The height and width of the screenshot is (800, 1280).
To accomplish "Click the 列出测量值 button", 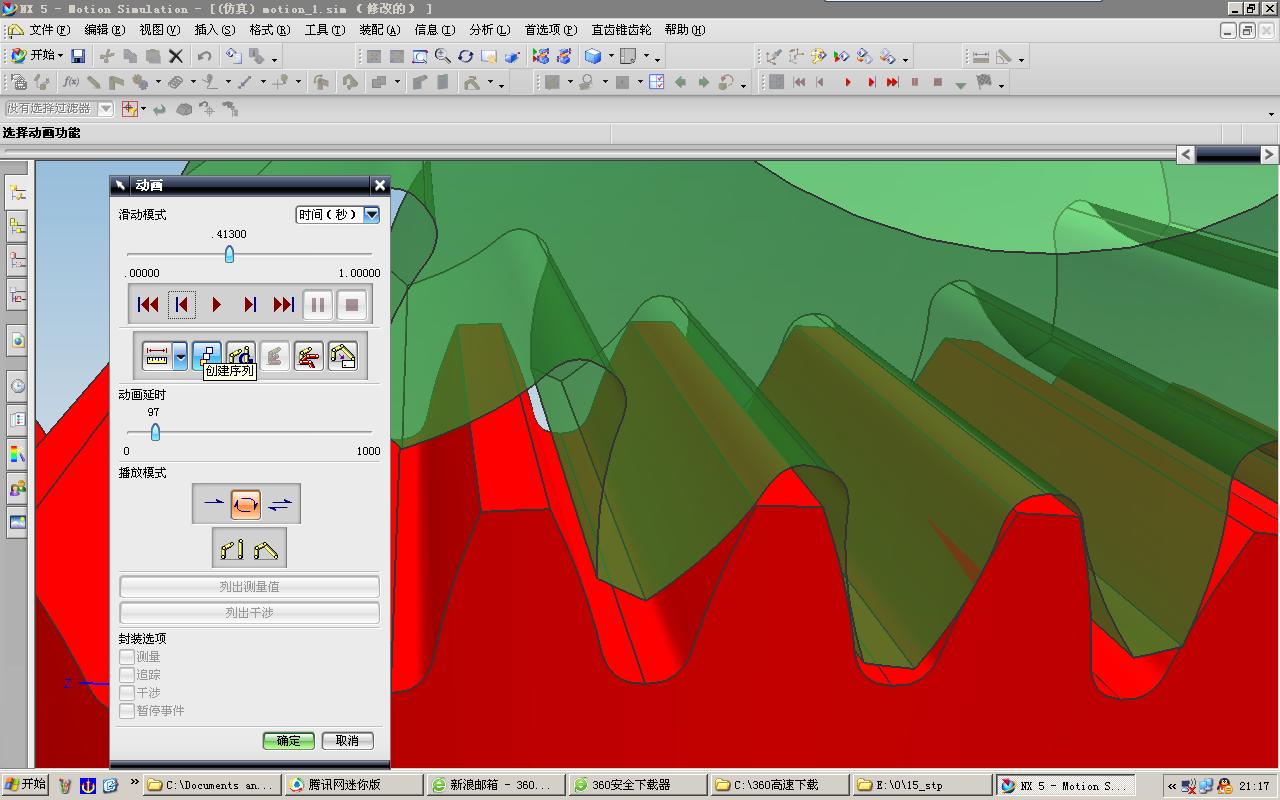I will [x=249, y=587].
